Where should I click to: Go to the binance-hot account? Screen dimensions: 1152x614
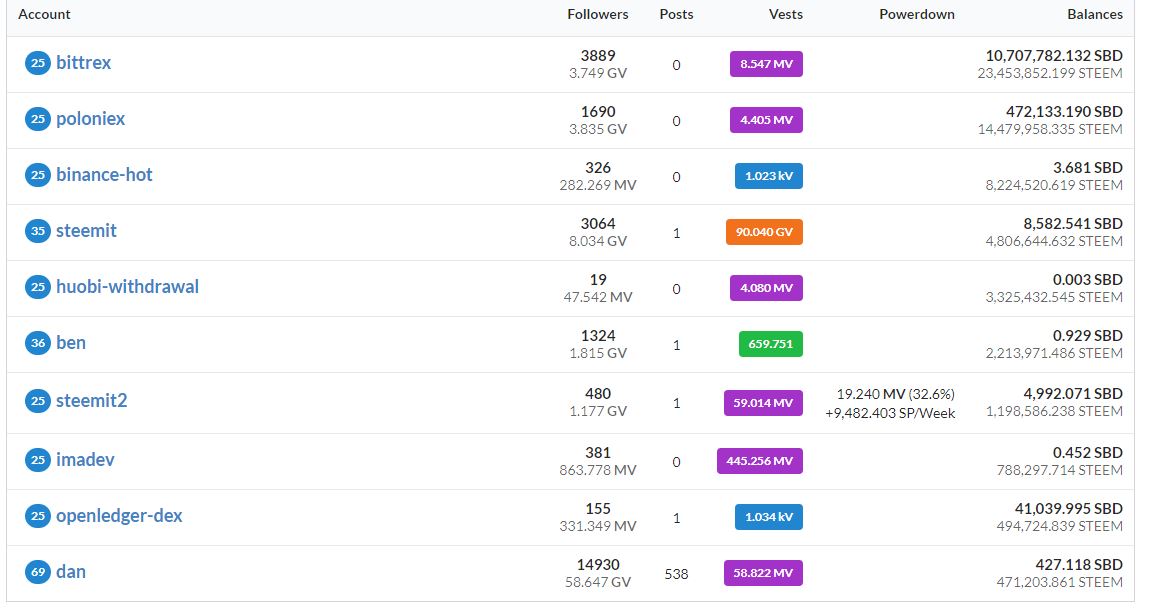(104, 174)
